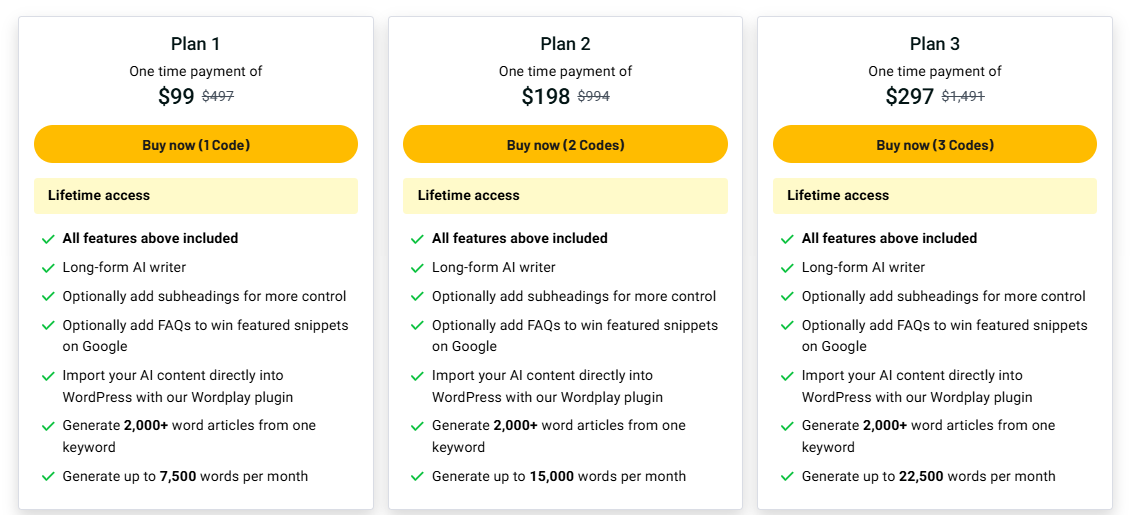The width and height of the screenshot is (1132, 515).
Task: Click the Plan 2 heading title
Action: (565, 44)
